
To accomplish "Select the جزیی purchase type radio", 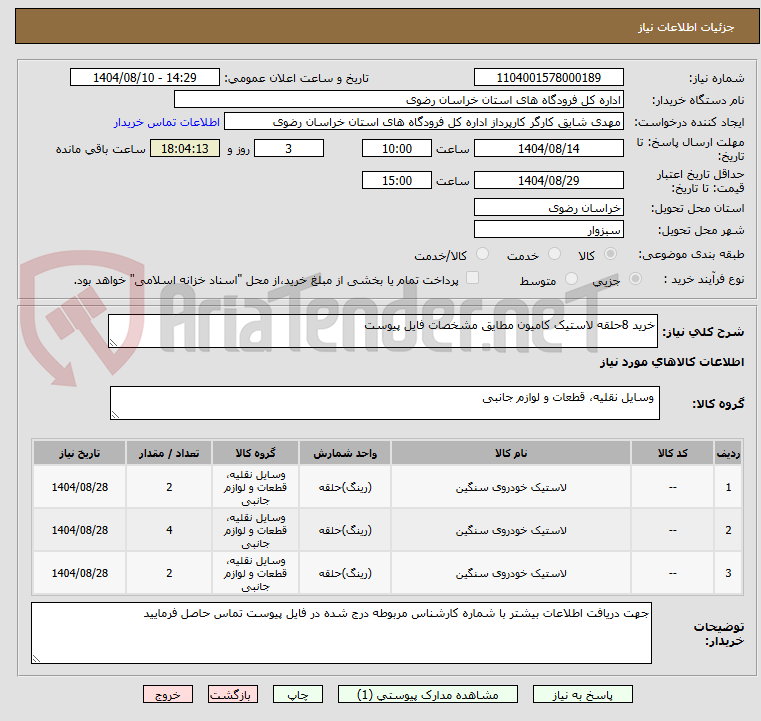I will coord(635,279).
